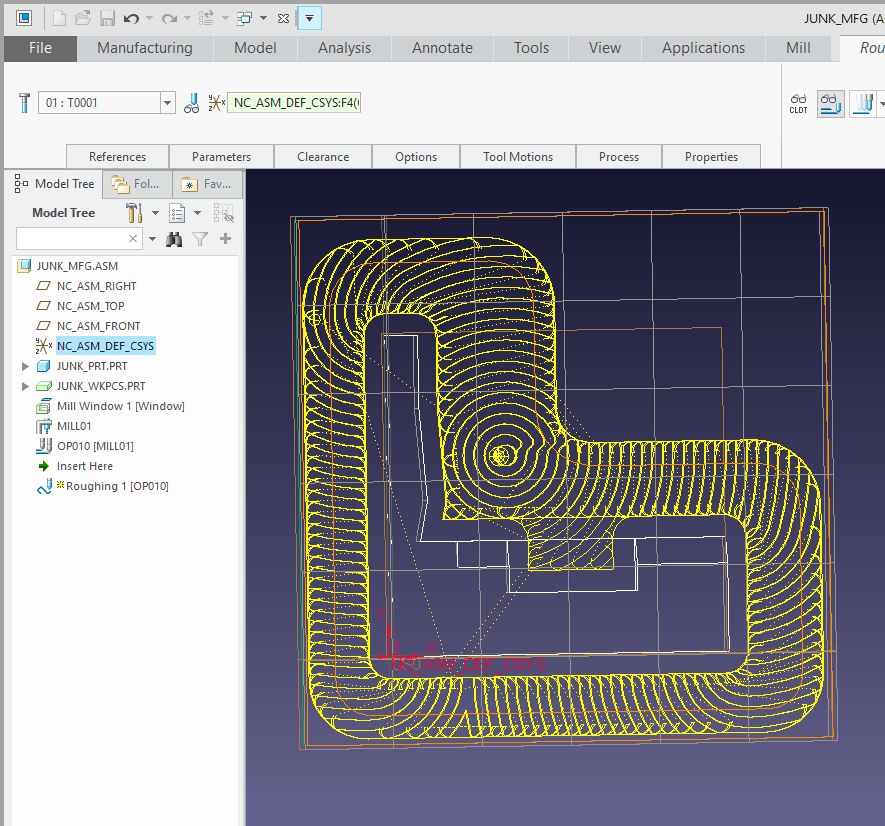The width and height of the screenshot is (885, 826).
Task: Open the Tool Motions panel
Action: [x=517, y=156]
